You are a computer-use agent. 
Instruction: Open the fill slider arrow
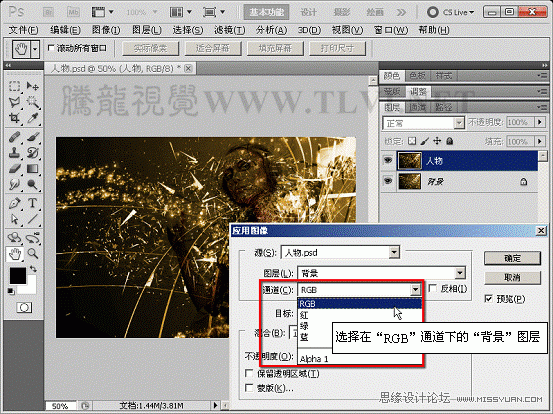(540, 141)
